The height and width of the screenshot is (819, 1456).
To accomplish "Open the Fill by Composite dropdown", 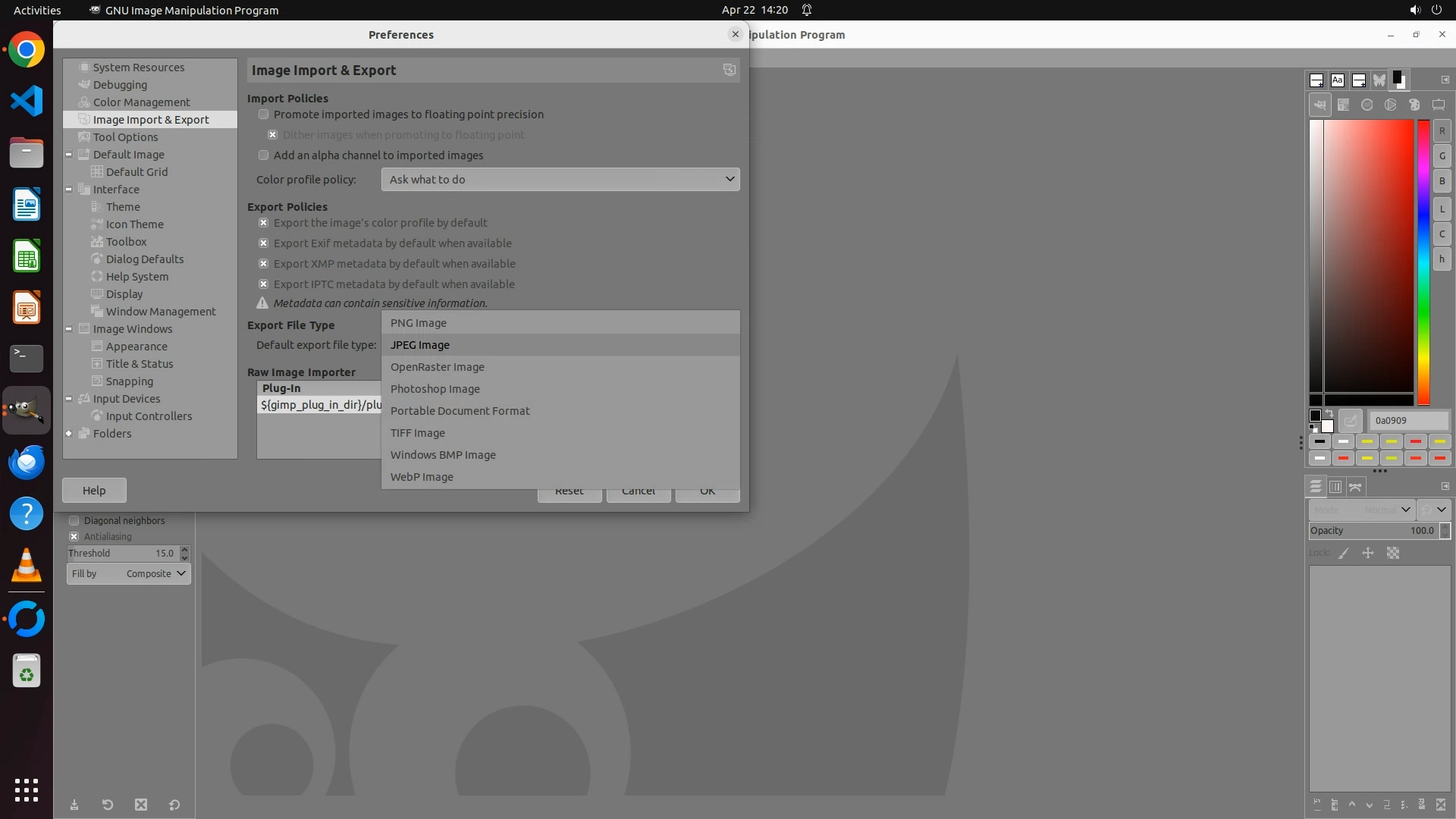I will [x=129, y=573].
